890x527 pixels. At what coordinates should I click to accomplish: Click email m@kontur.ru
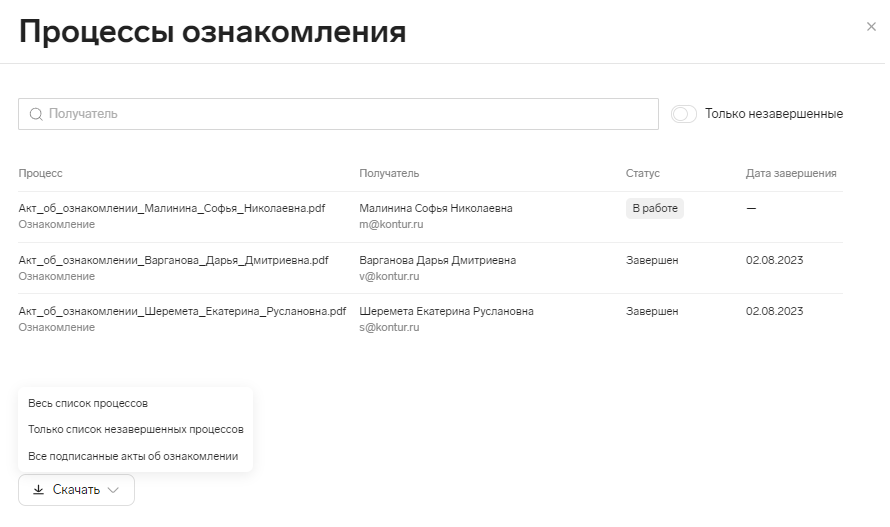click(x=391, y=224)
